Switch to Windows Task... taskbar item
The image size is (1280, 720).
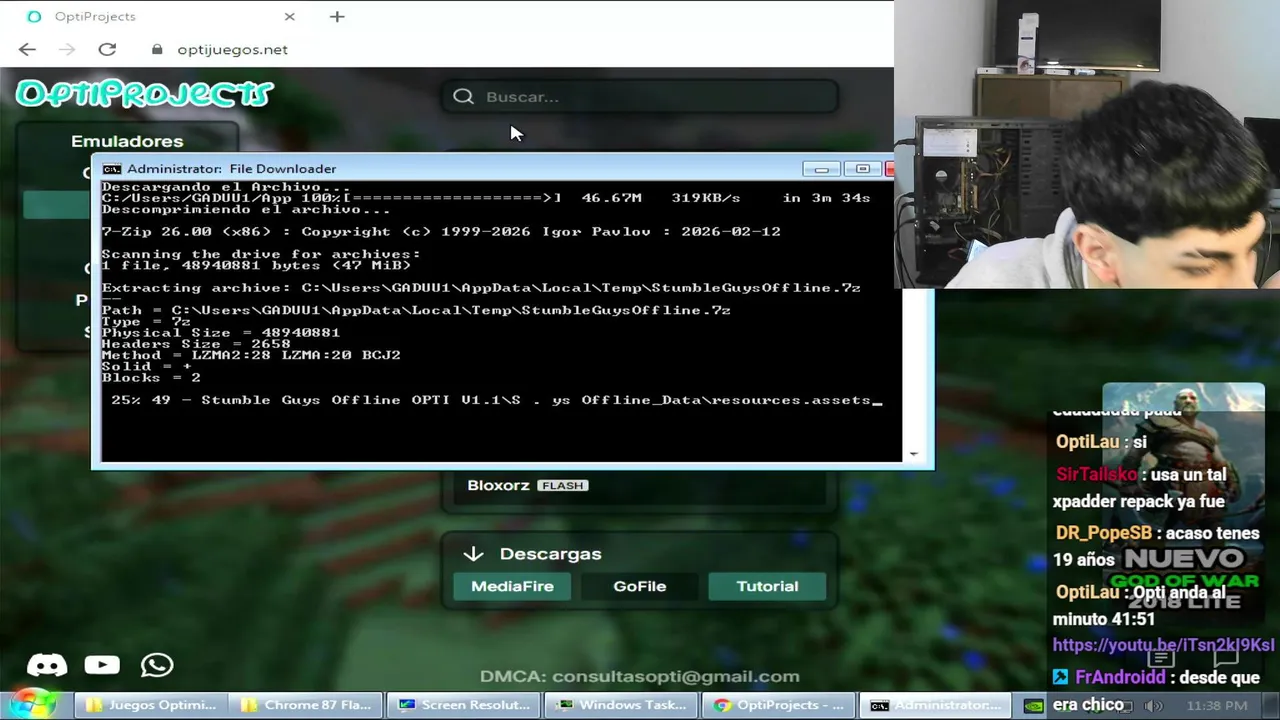(x=621, y=705)
